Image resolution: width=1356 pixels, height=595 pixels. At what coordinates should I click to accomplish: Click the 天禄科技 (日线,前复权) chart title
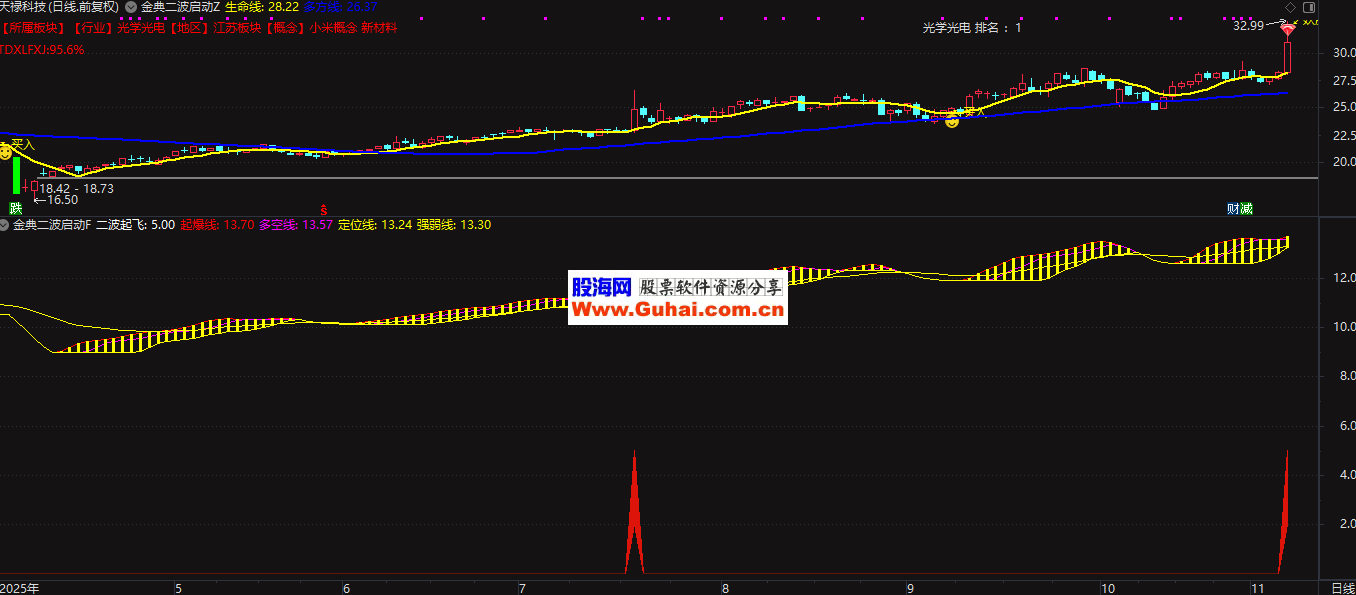click(60, 7)
